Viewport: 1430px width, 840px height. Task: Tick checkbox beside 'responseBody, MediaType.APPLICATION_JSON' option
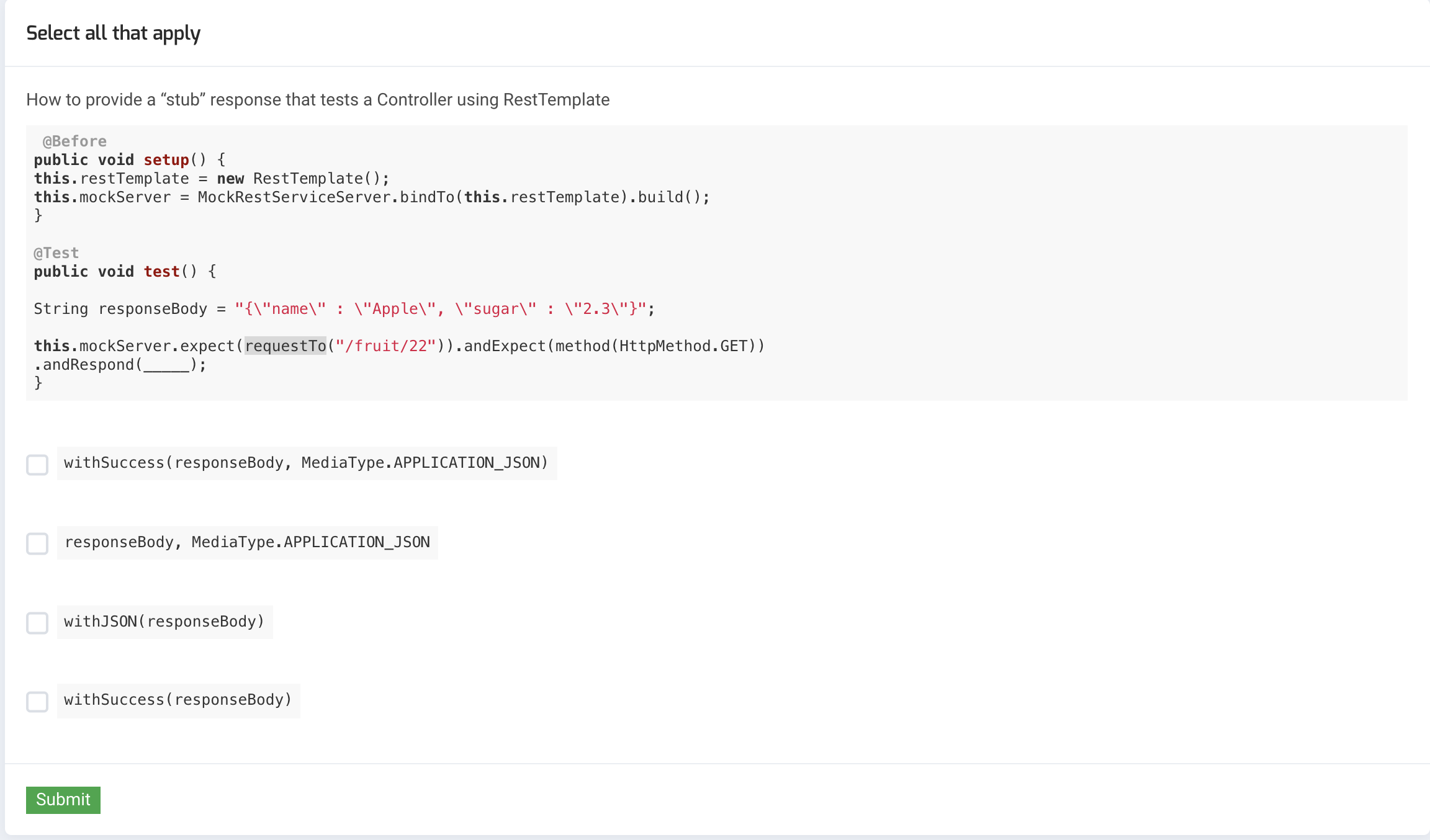click(37, 543)
